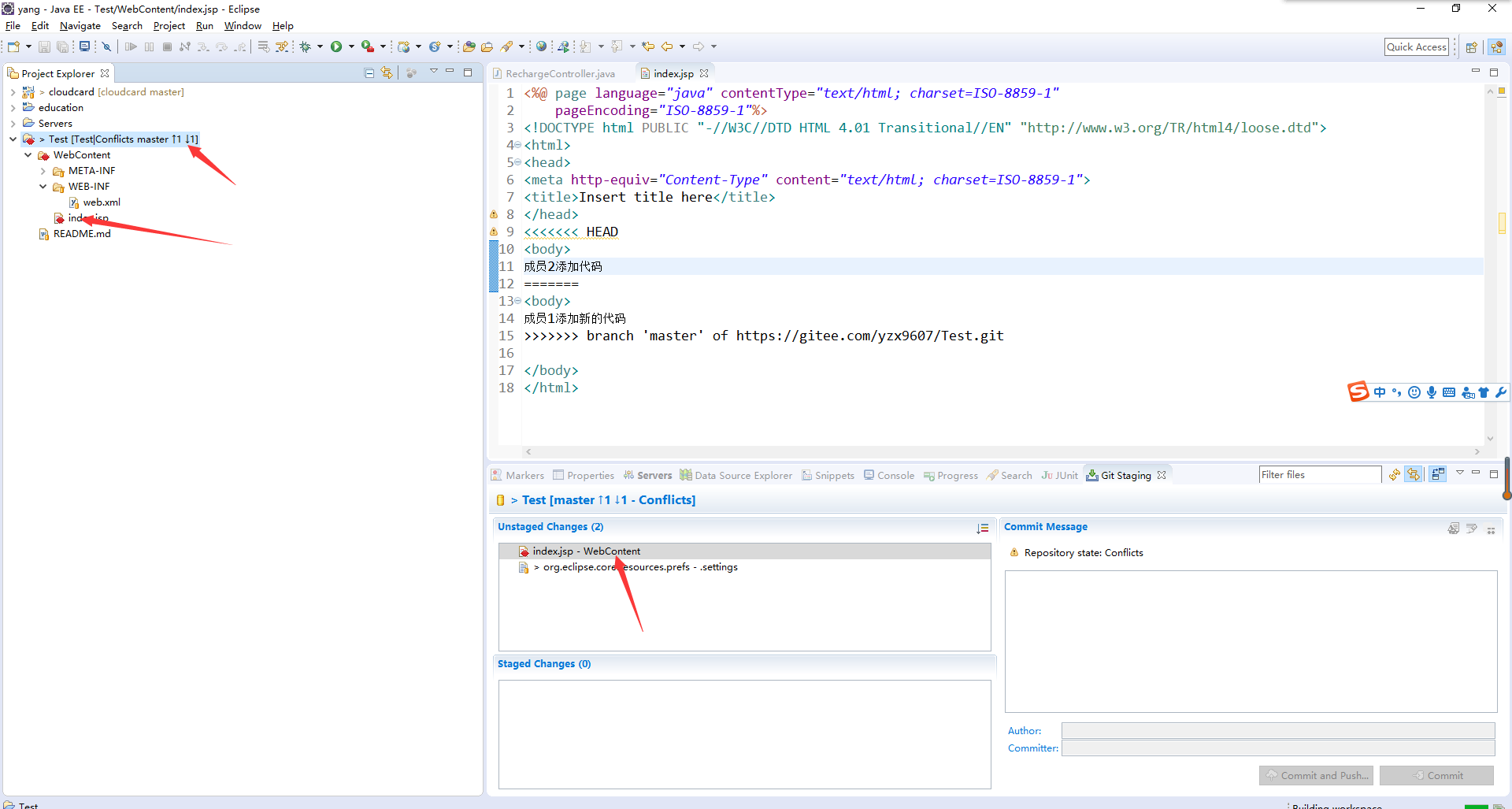Toggle the Add Signed-off-by icon

tap(1472, 529)
